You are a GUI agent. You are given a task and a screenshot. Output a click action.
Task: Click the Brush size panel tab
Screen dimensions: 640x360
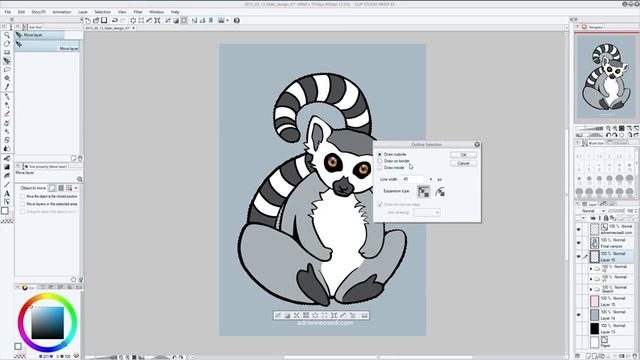[593, 143]
